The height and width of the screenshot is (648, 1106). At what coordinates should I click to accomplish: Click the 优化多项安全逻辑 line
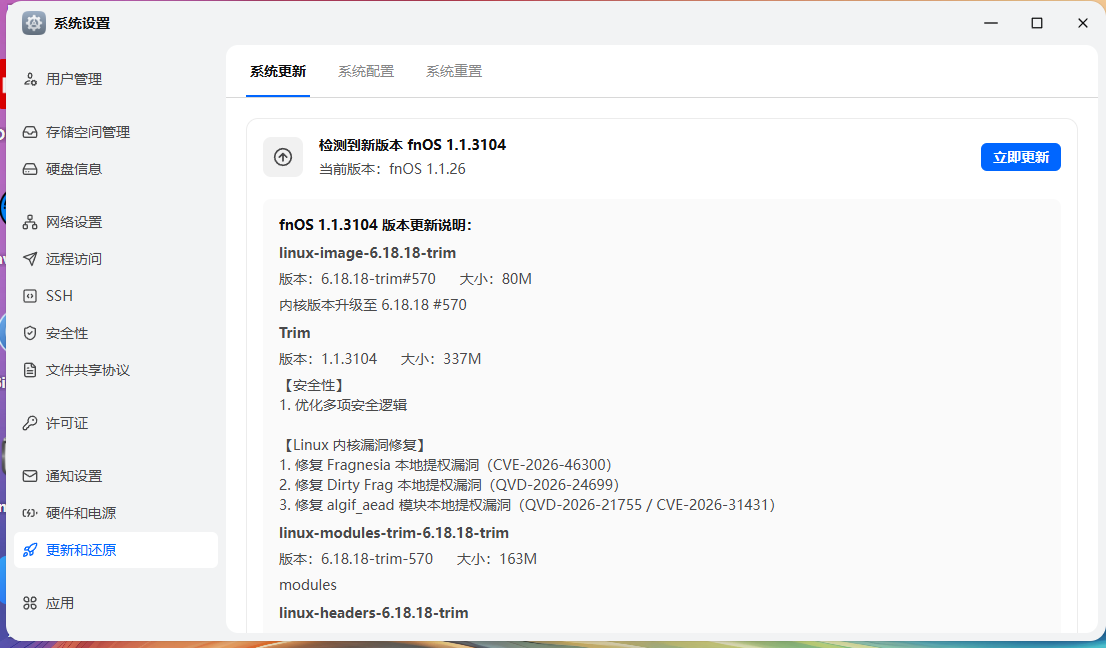click(x=343, y=405)
